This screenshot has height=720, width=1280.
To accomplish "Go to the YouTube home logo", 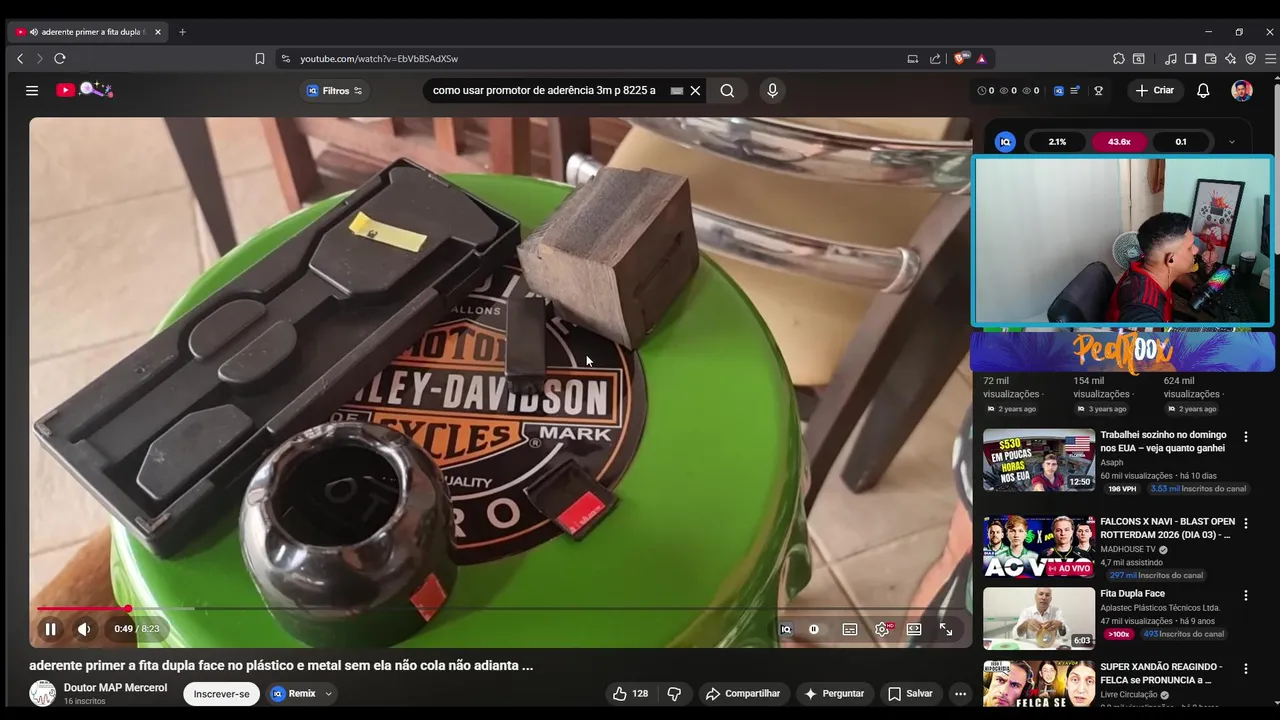I will tap(84, 90).
